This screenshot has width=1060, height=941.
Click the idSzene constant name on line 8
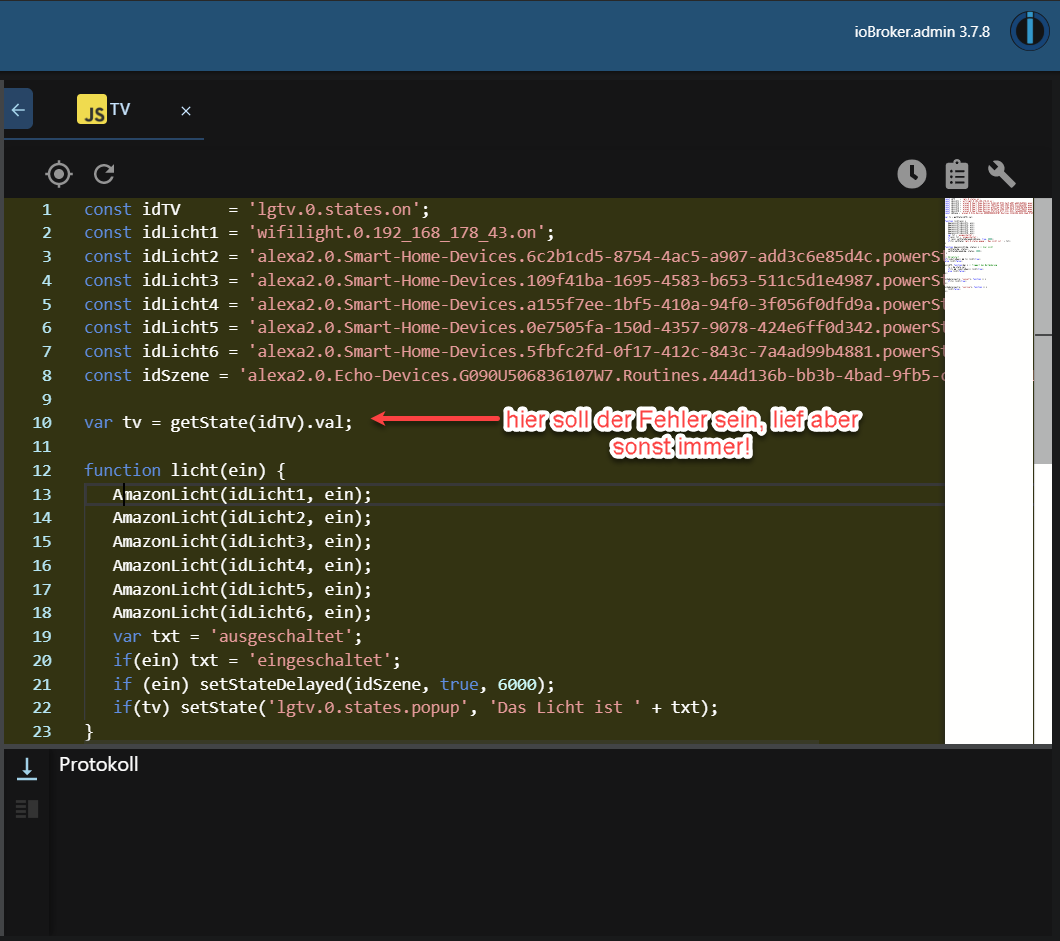[175, 375]
